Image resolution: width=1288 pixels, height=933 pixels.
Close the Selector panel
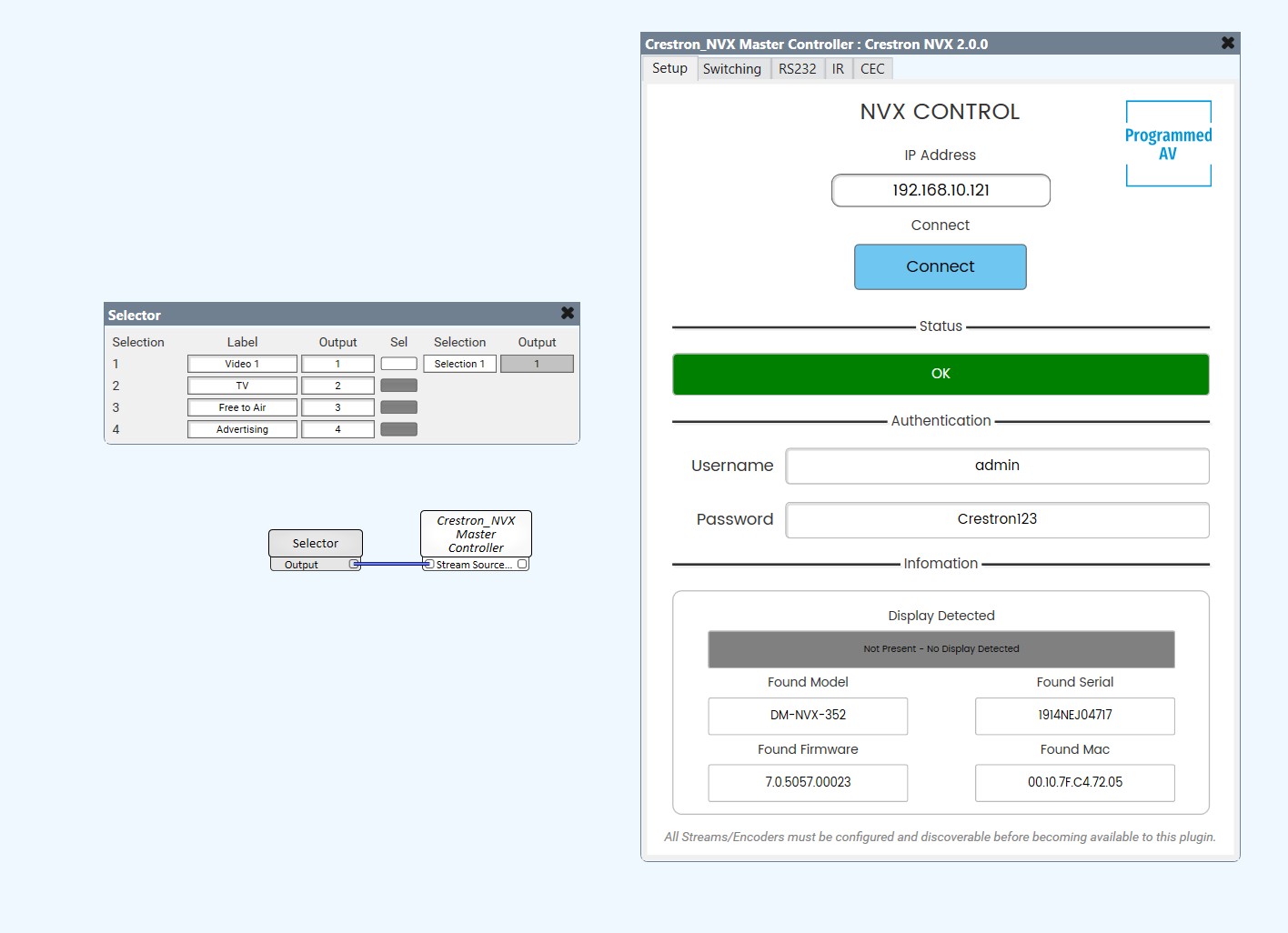568,313
